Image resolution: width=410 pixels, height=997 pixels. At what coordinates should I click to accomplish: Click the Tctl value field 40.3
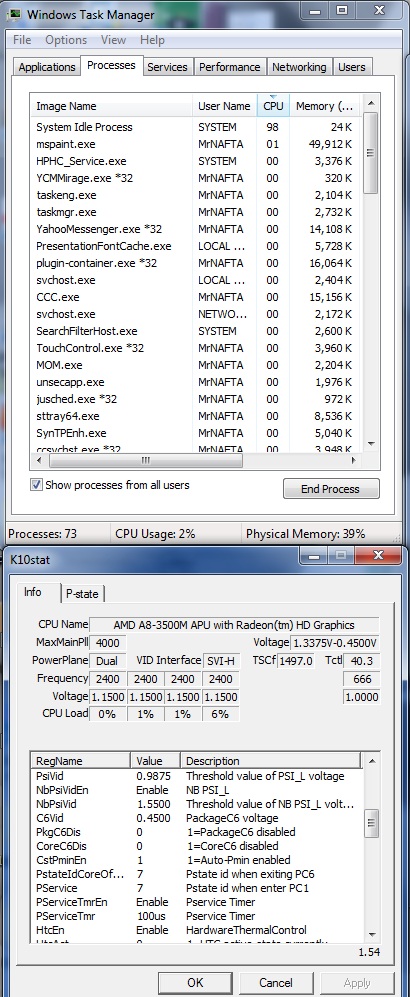pyautogui.click(x=361, y=661)
